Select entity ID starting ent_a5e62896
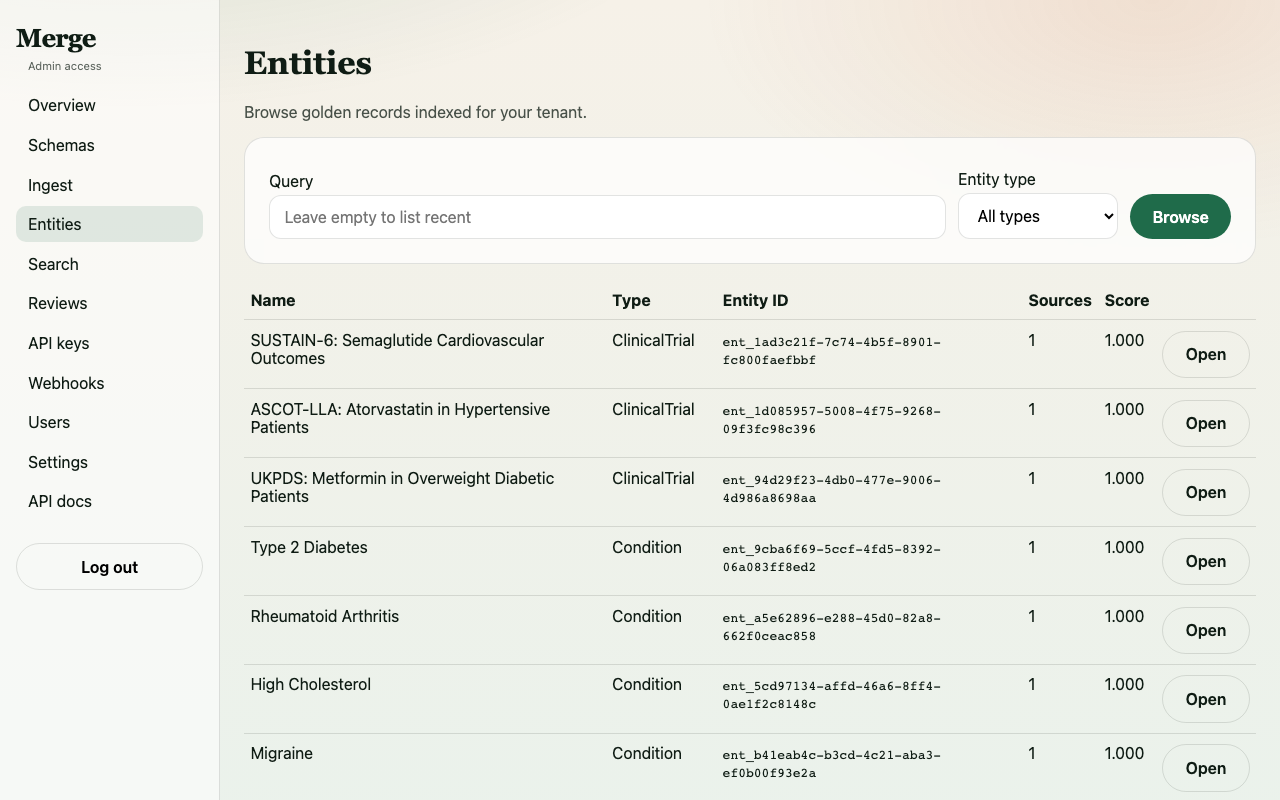Image resolution: width=1280 pixels, height=800 pixels. coord(832,627)
